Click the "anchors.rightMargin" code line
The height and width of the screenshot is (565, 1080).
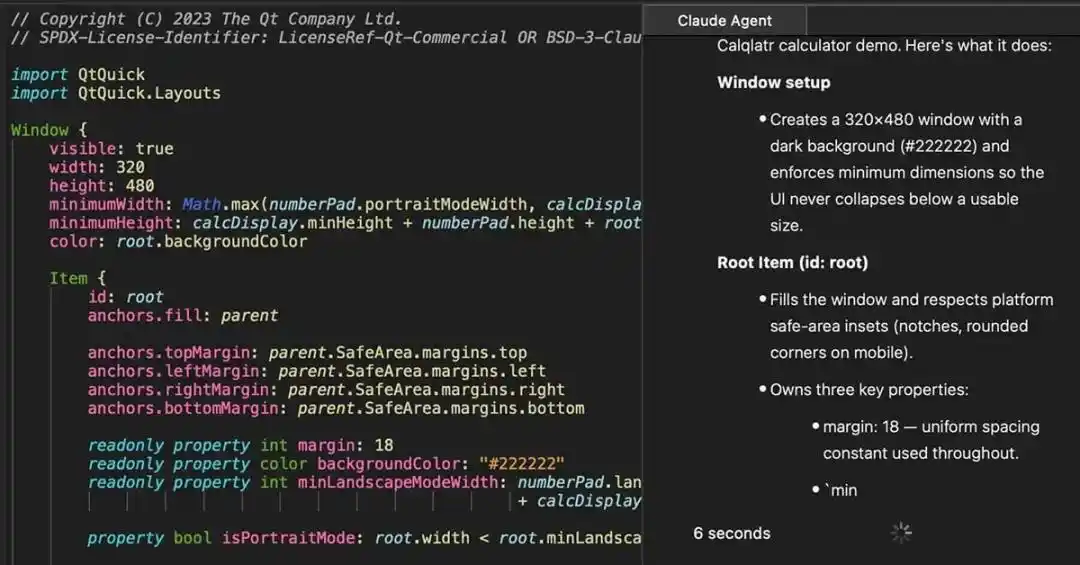point(326,390)
